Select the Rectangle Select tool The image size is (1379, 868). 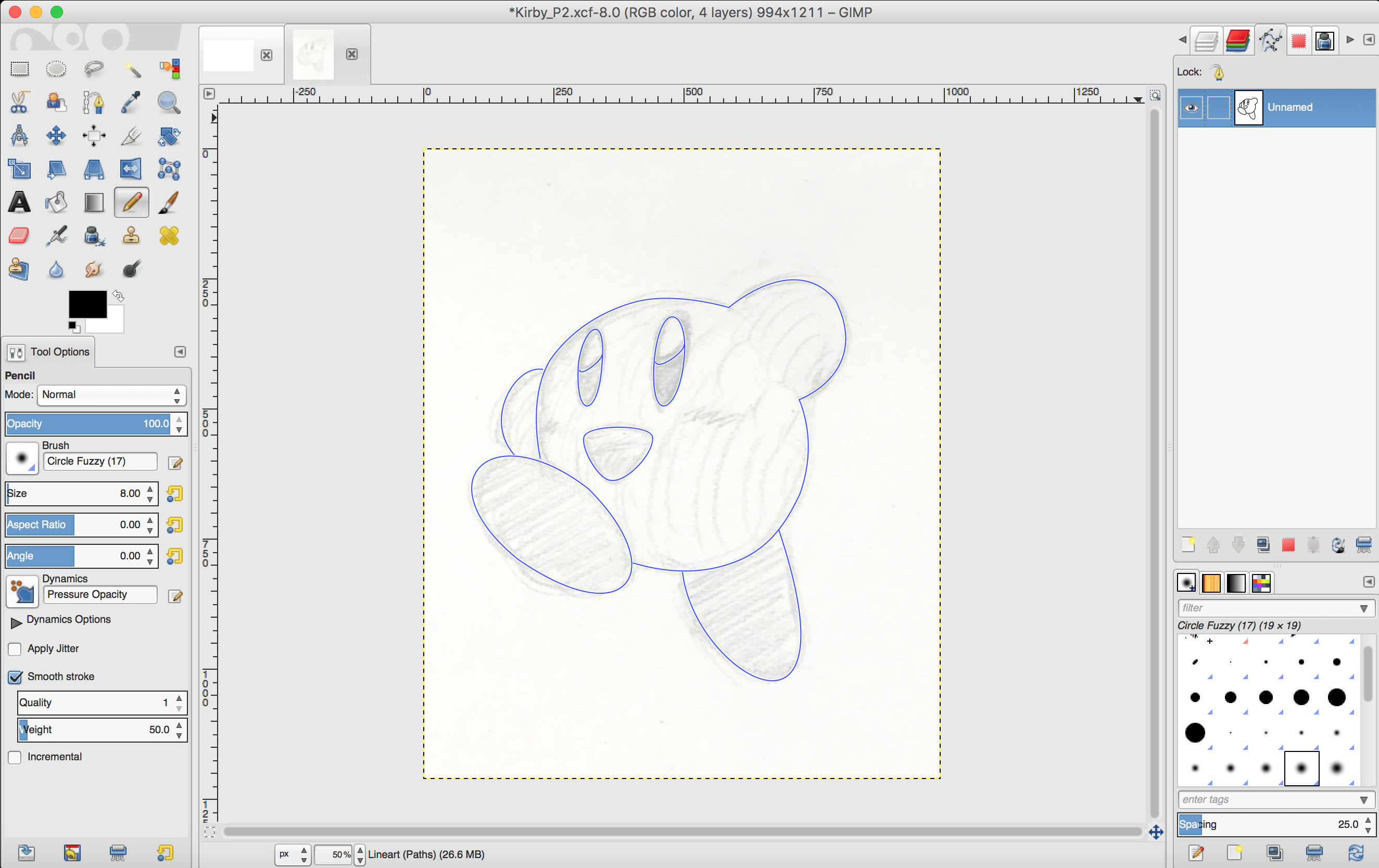[19, 69]
